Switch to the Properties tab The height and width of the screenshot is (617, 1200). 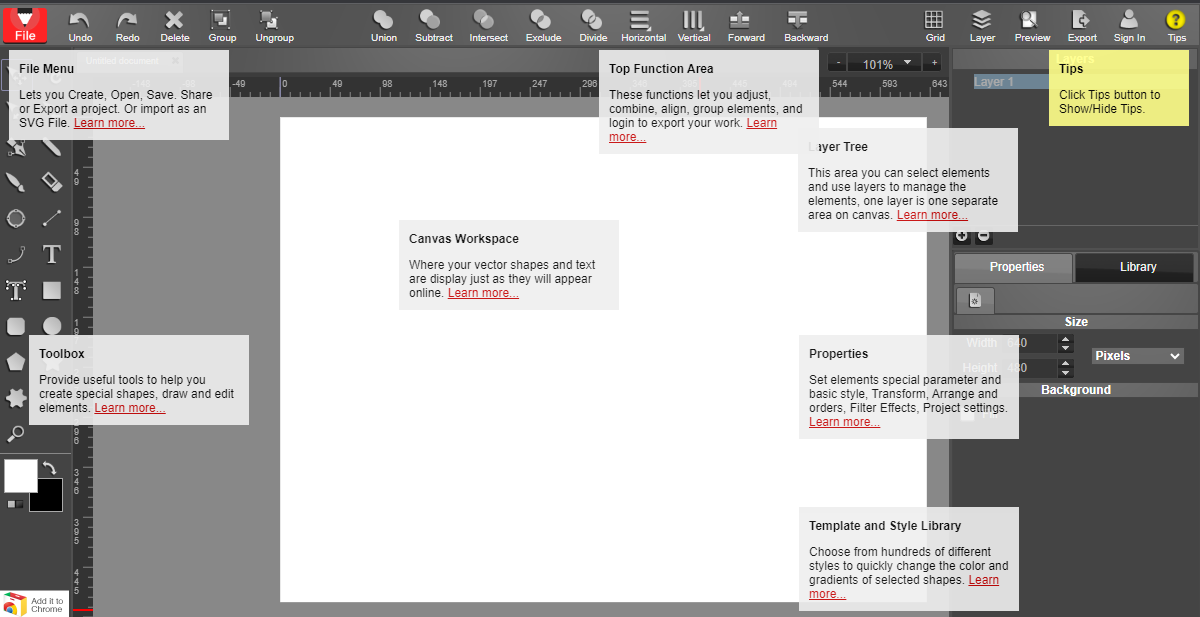[1014, 267]
